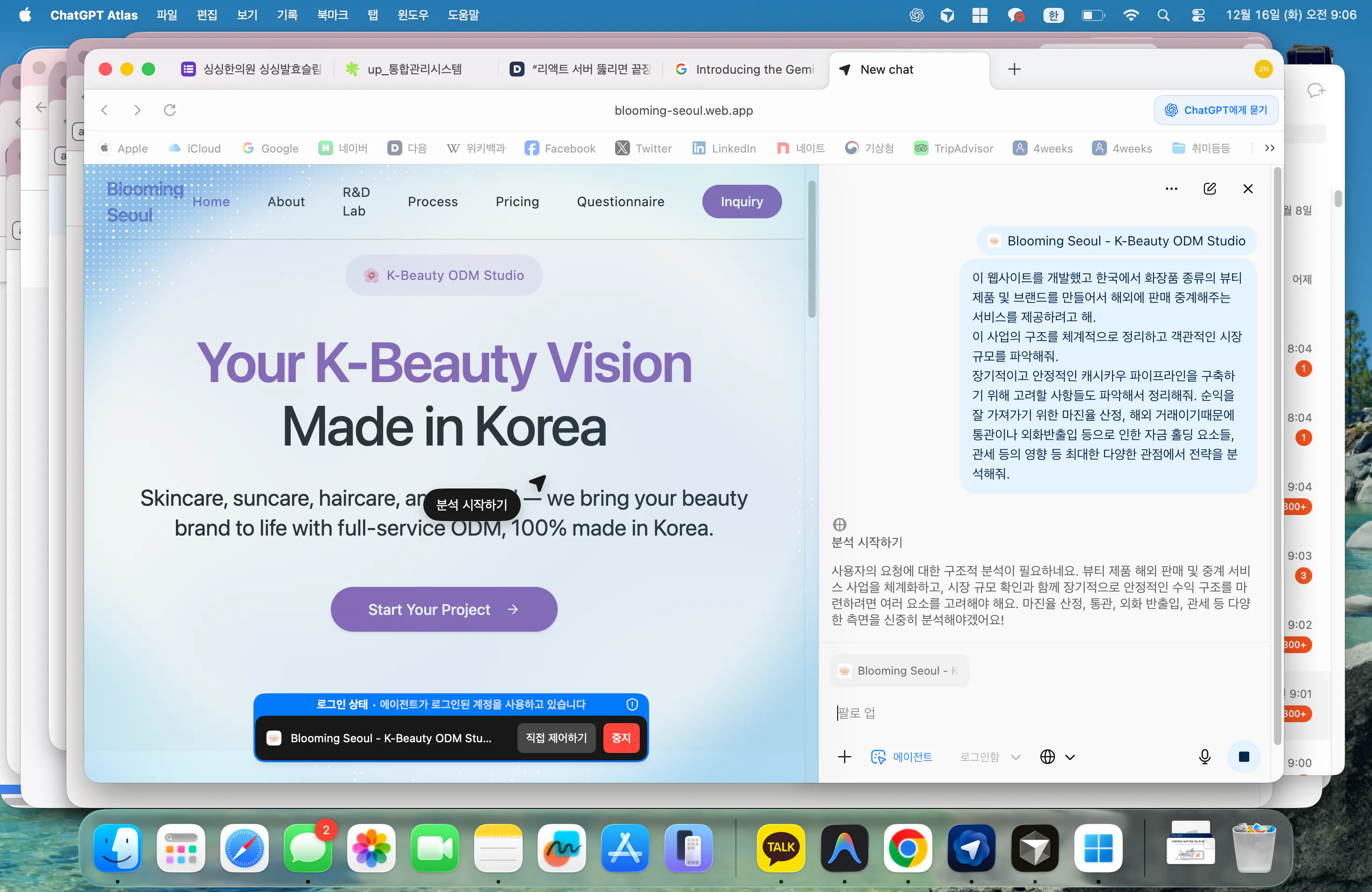Screen dimensions: 1372x892
Task: Click the browser forward arrow
Action: 137,110
